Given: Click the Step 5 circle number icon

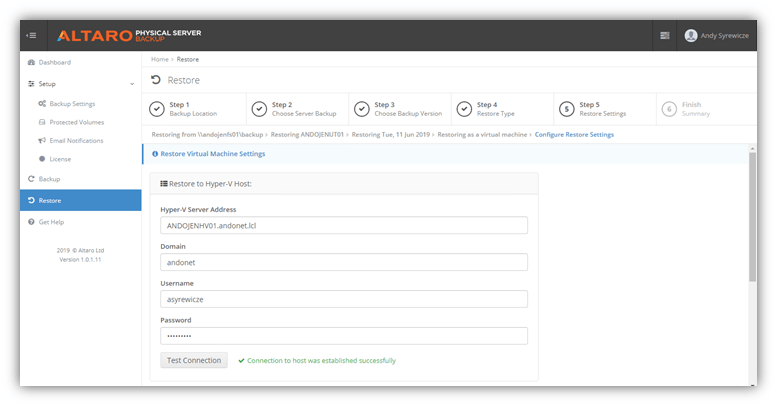Looking at the screenshot, I should click(x=567, y=109).
